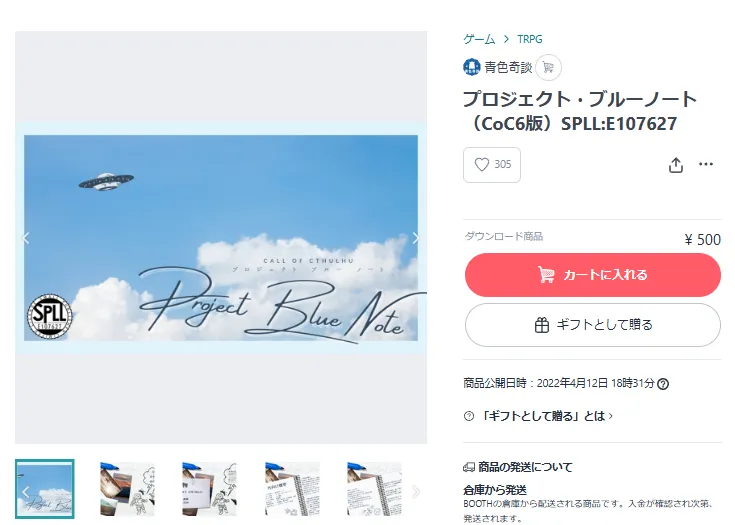Image resolution: width=735 pixels, height=525 pixels.
Task: Click the ギフトとして贈る gift button
Action: (592, 325)
